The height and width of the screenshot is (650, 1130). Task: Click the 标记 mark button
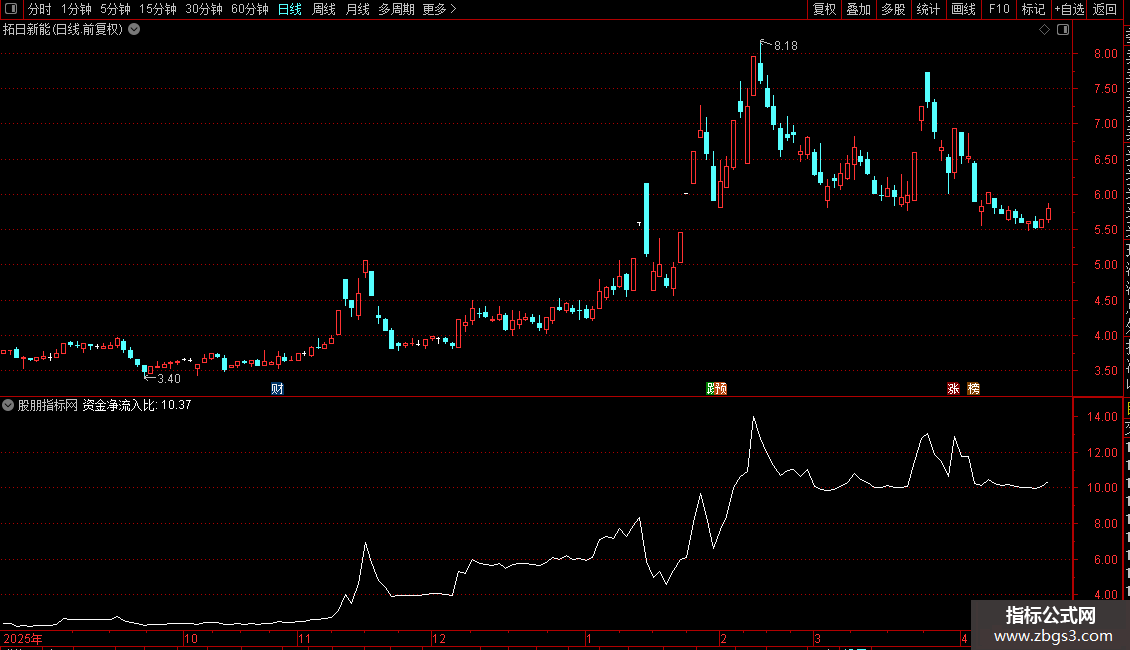[1033, 9]
